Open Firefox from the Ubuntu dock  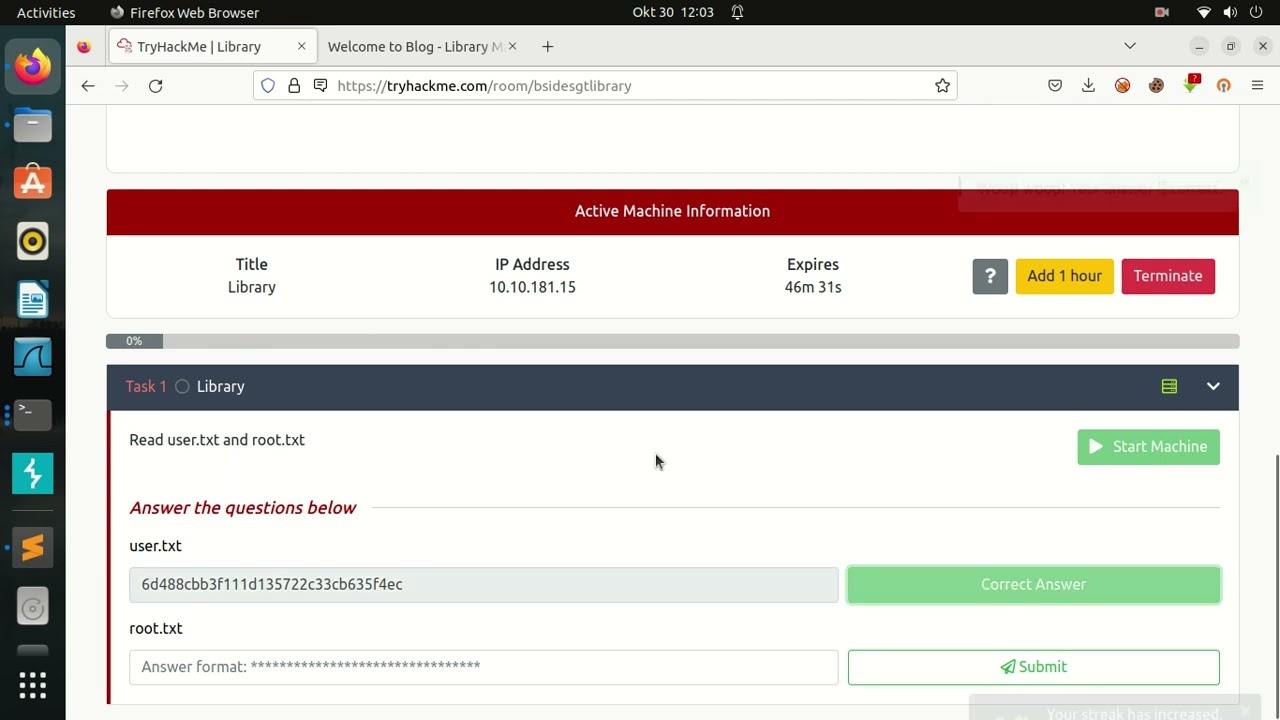[x=32, y=67]
